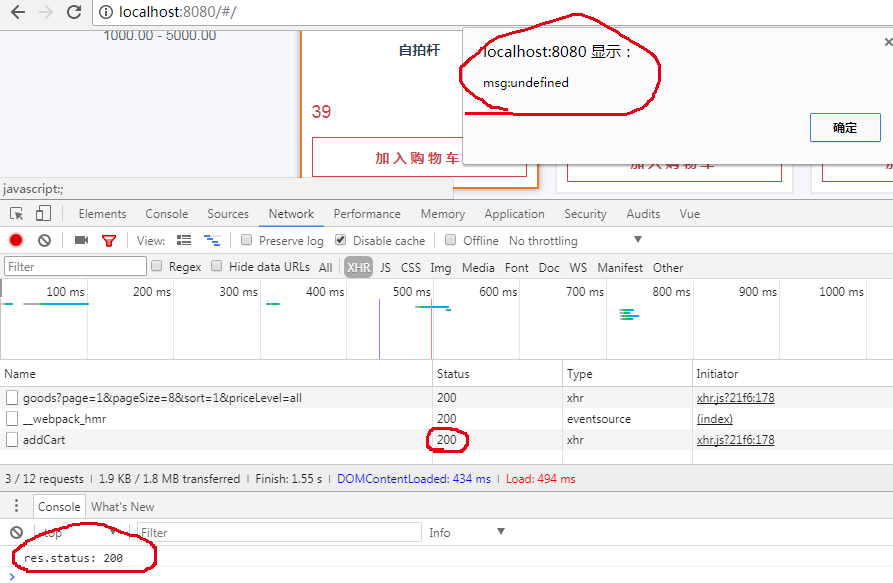Open the No throttling dropdown

tap(575, 241)
